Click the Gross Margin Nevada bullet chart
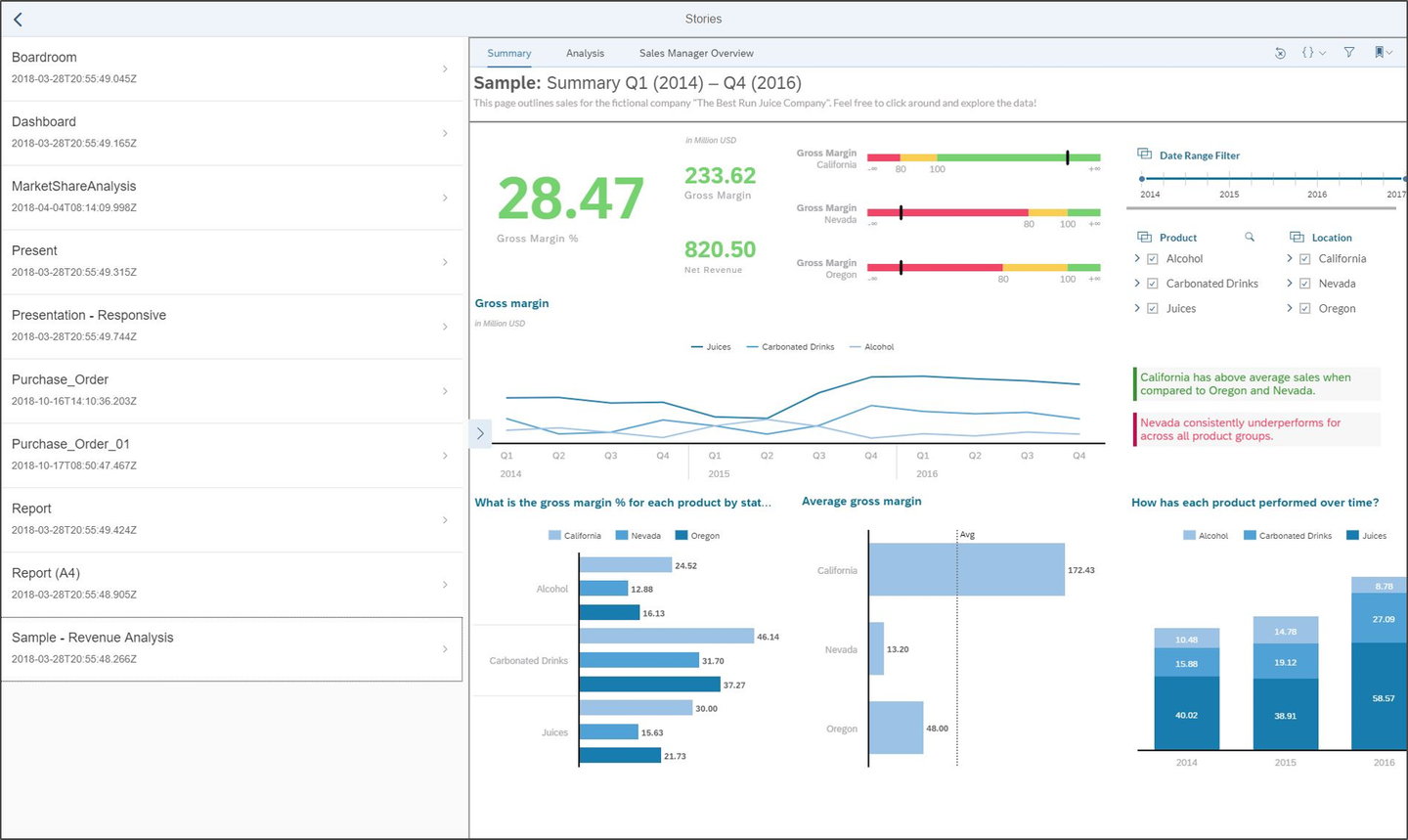 (x=984, y=212)
